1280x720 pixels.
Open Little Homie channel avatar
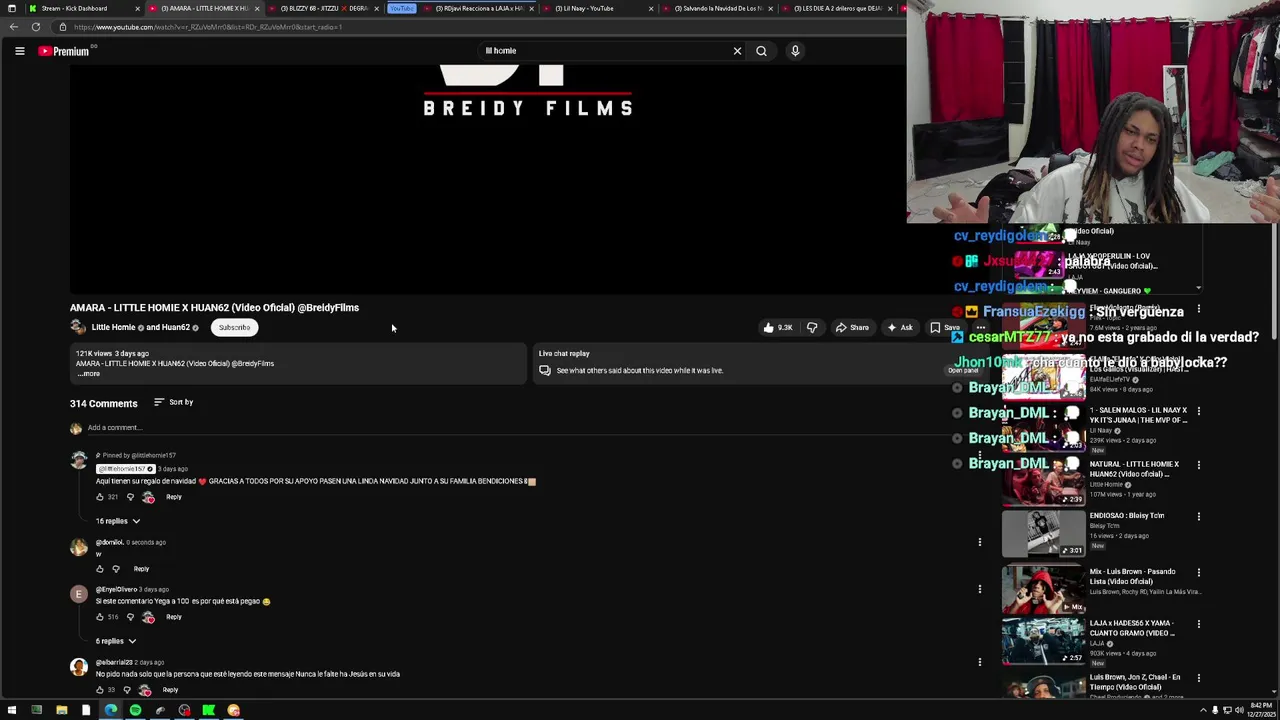78,327
